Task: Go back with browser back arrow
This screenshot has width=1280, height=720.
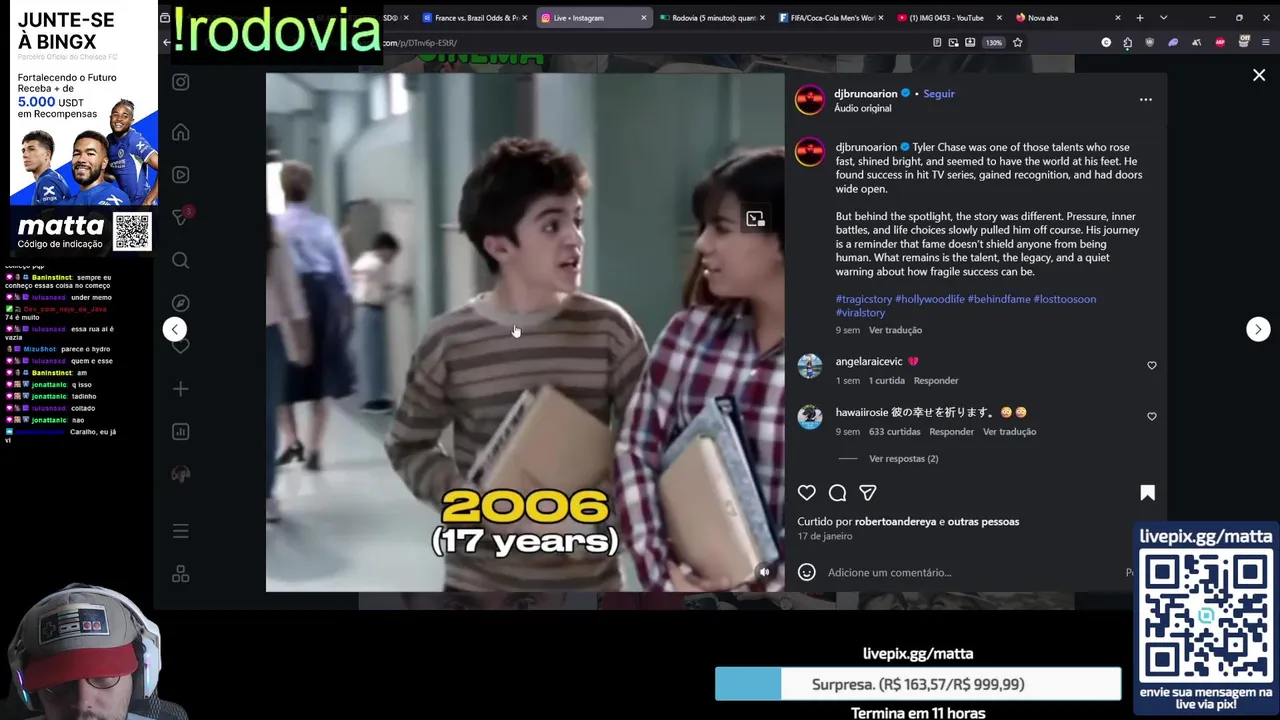Action: tap(166, 43)
